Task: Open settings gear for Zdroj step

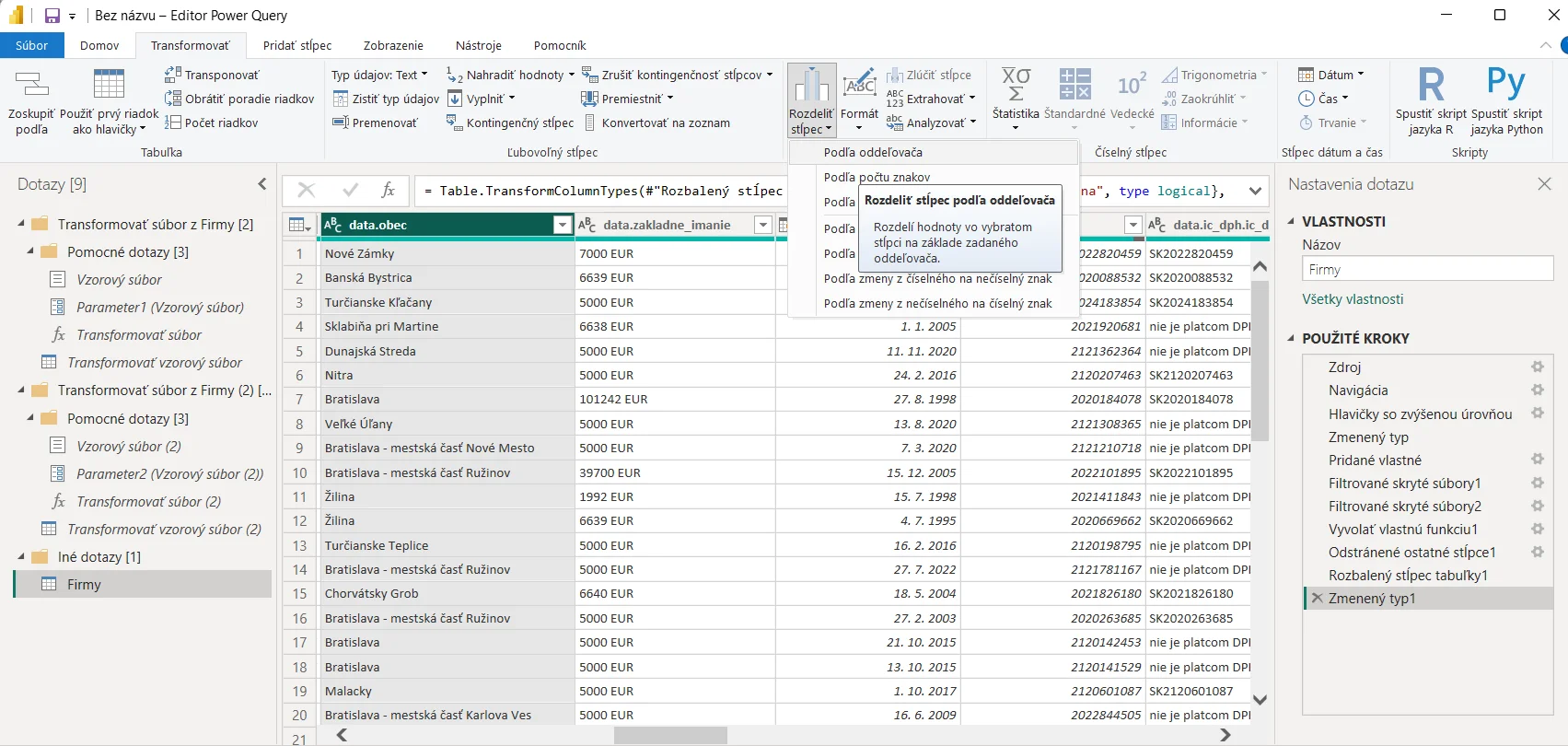Action: pyautogui.click(x=1537, y=367)
